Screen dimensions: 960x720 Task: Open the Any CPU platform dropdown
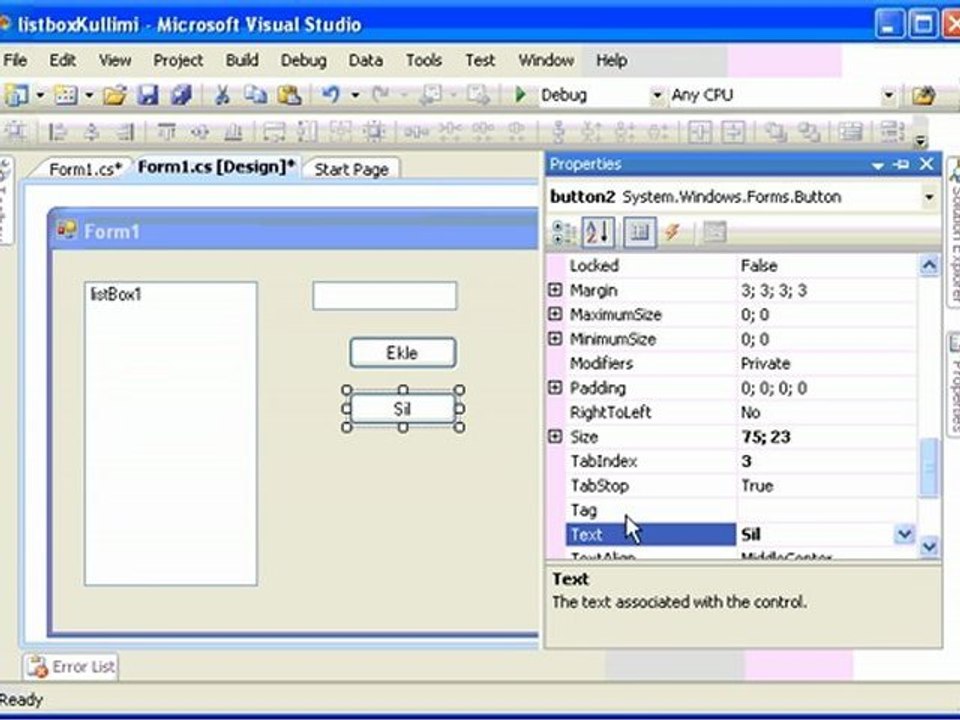point(888,95)
